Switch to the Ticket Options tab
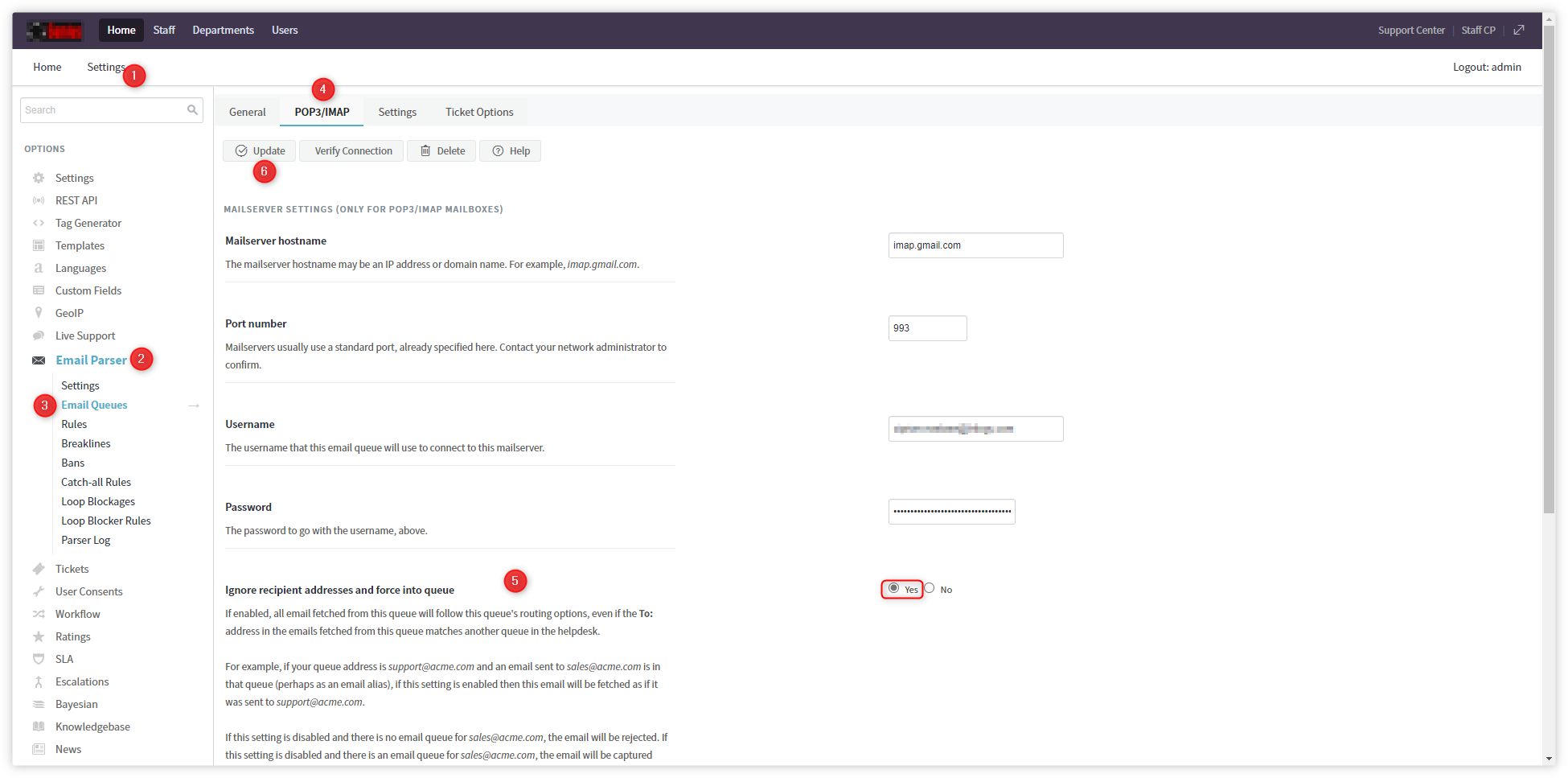1568x778 pixels. 479,112
